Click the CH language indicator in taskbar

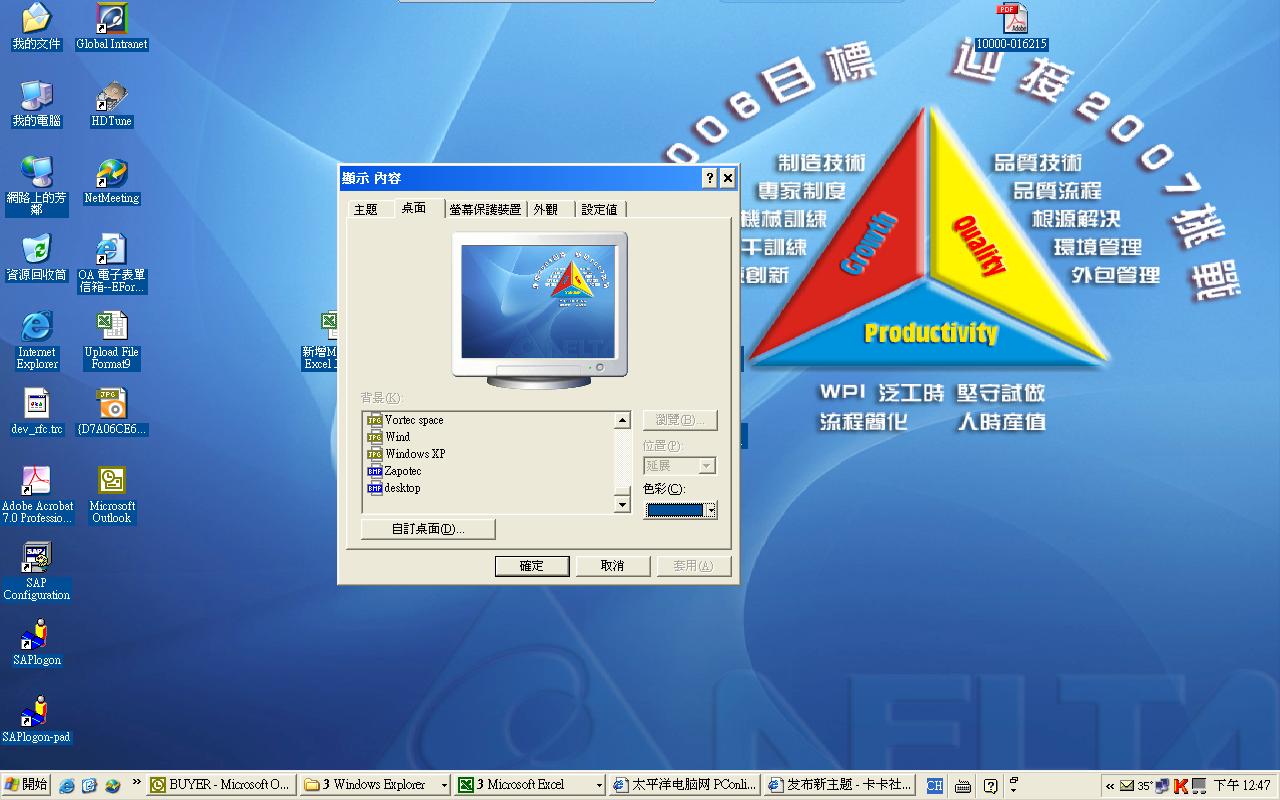point(934,786)
